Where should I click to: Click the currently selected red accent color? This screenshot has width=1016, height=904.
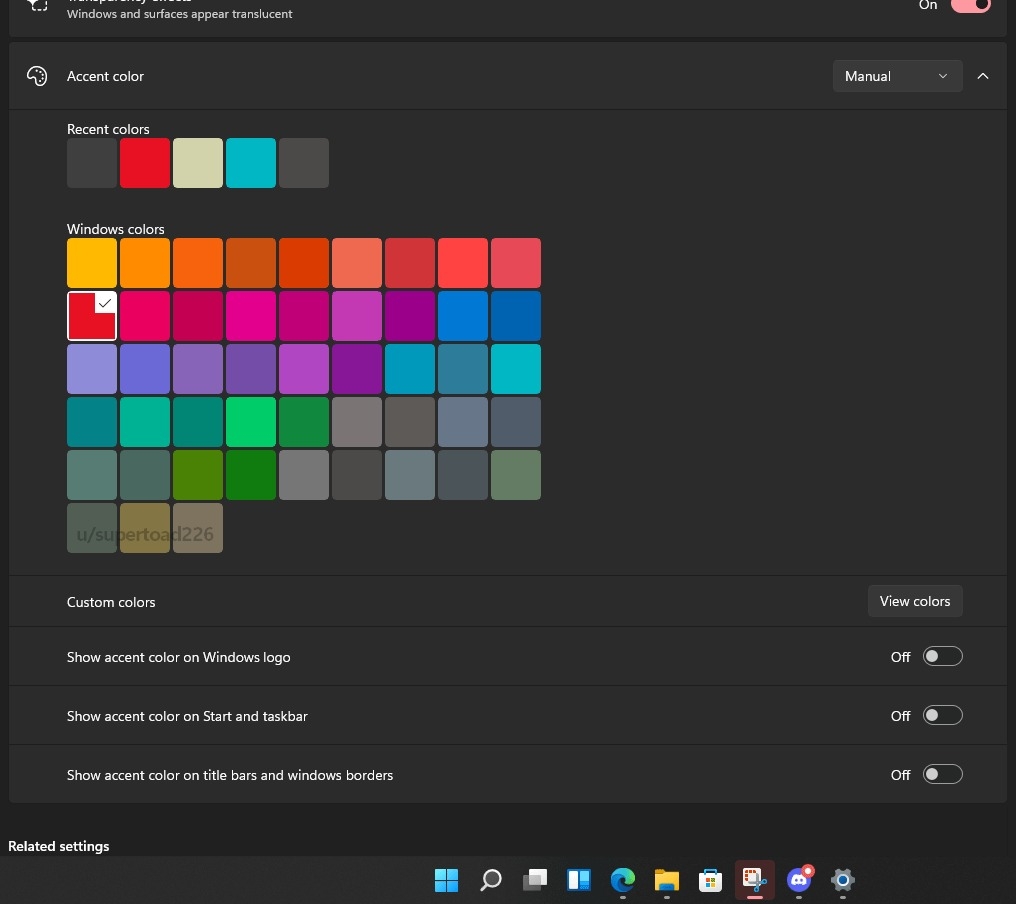click(x=91, y=315)
